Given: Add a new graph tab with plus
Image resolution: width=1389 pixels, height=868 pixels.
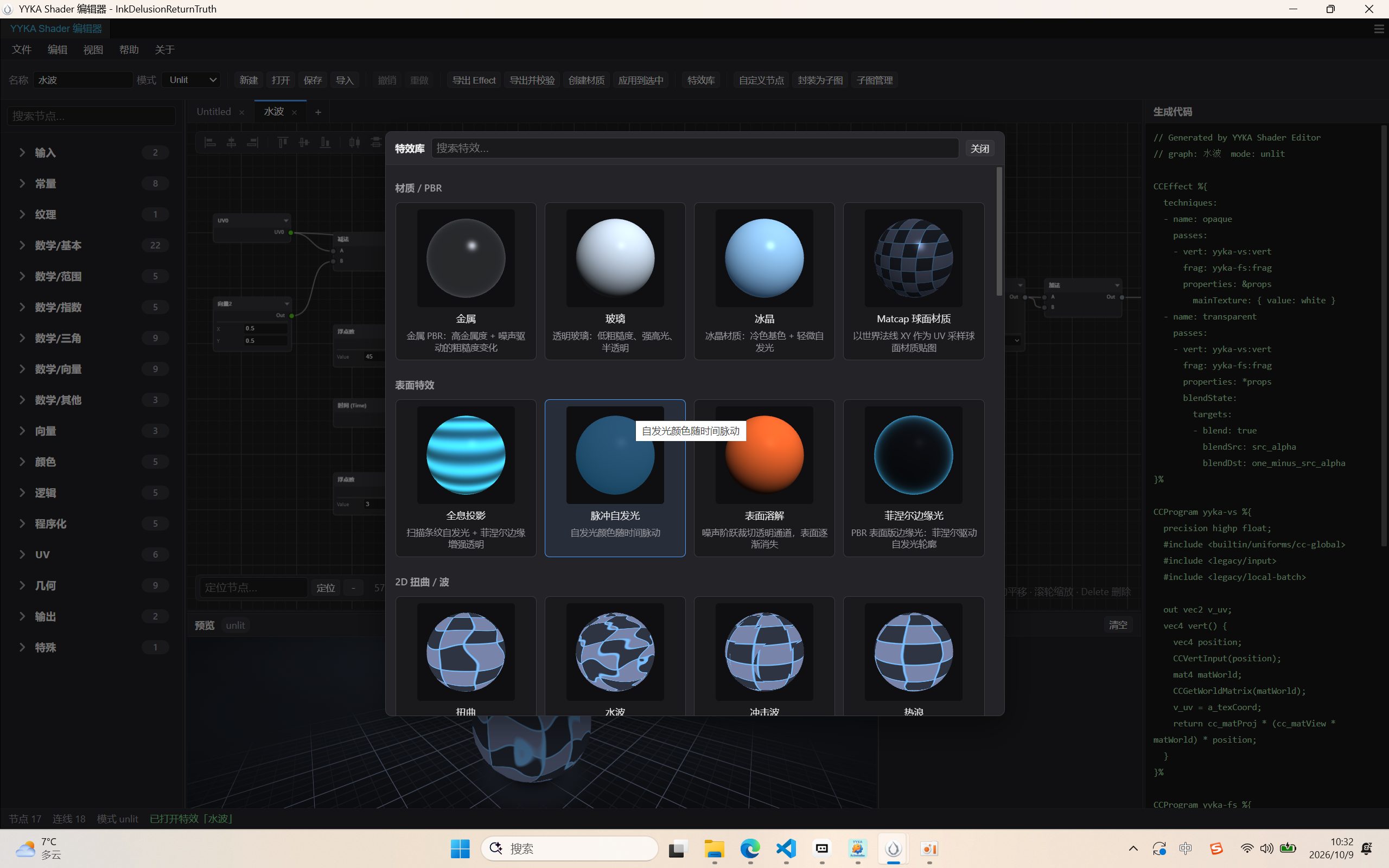Looking at the screenshot, I should 318,112.
